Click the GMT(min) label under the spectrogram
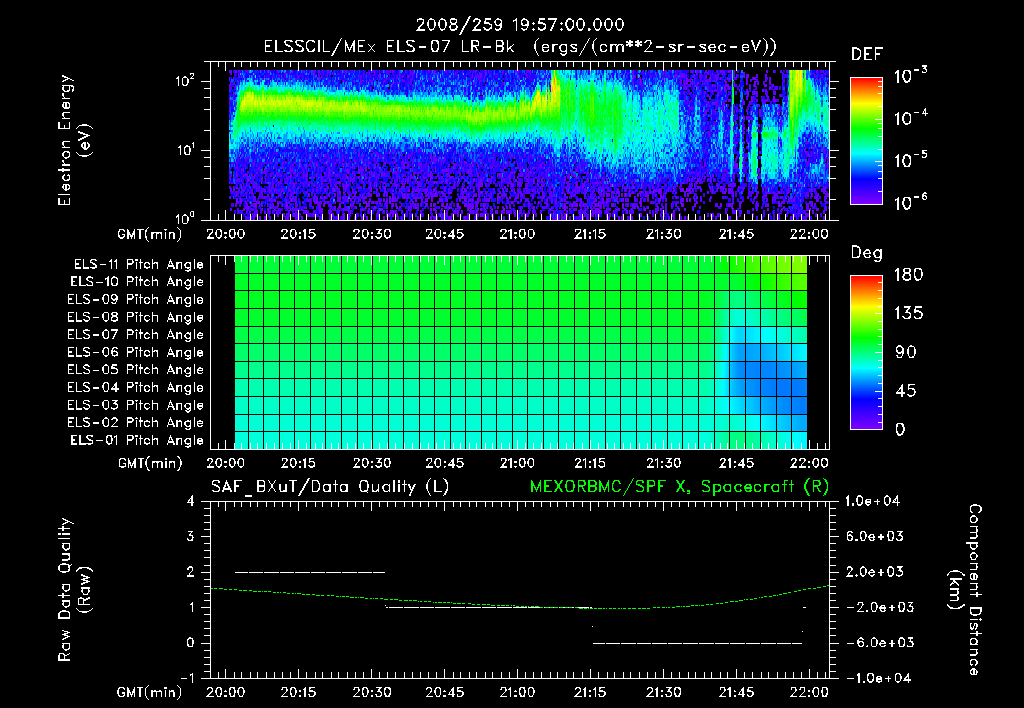The width and height of the screenshot is (1024, 708). [x=150, y=234]
